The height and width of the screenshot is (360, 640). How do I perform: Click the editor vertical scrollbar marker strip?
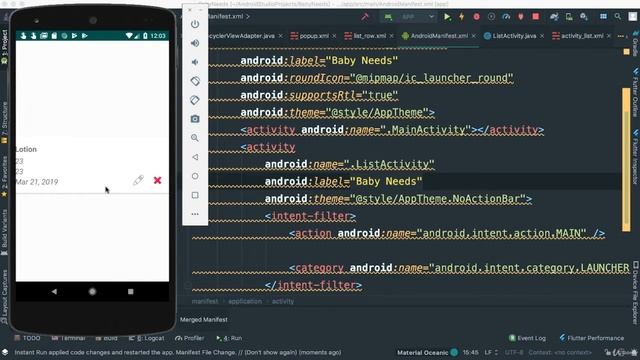tap(626, 159)
